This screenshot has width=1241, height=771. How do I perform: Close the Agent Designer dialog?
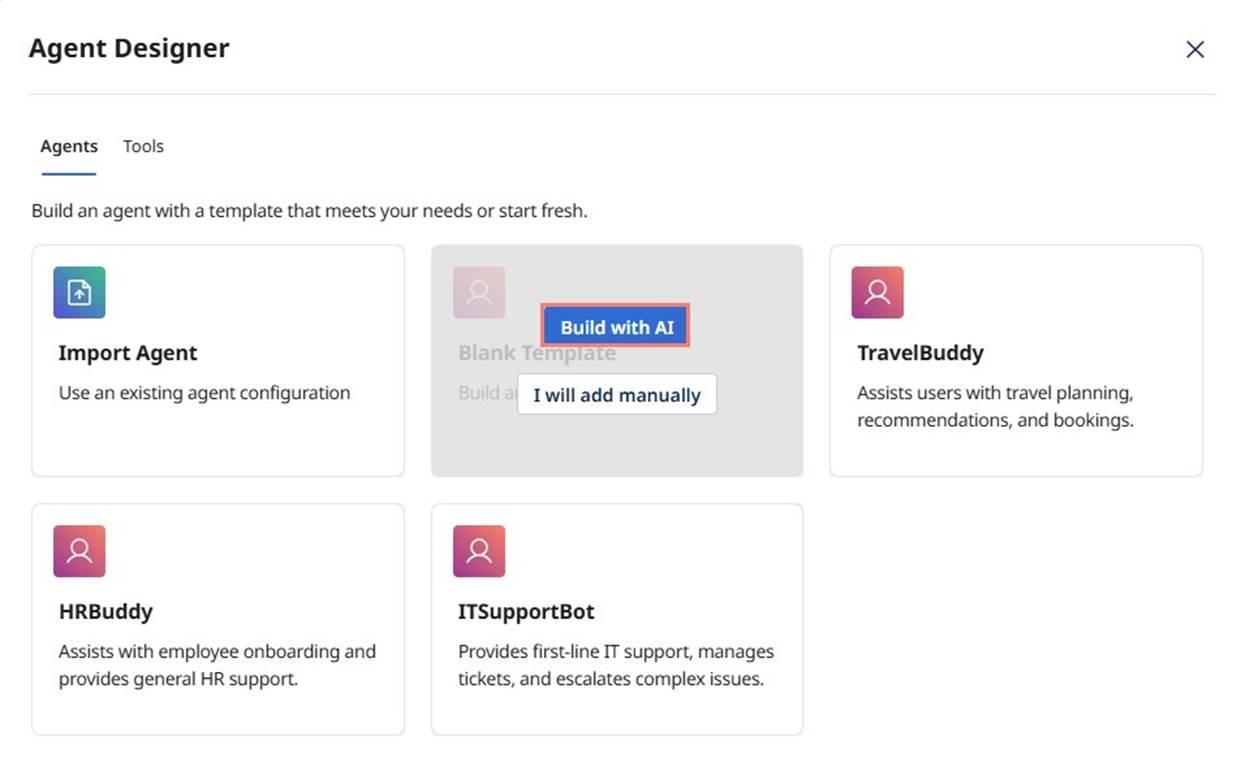pyautogui.click(x=1195, y=49)
